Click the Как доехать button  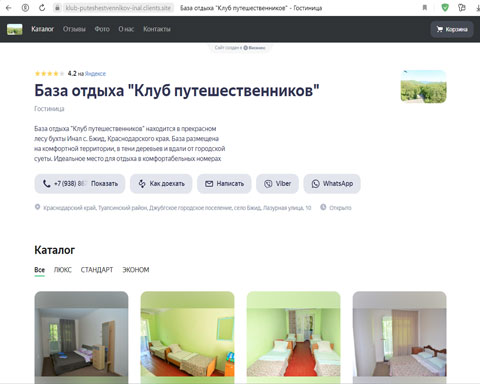(161, 184)
